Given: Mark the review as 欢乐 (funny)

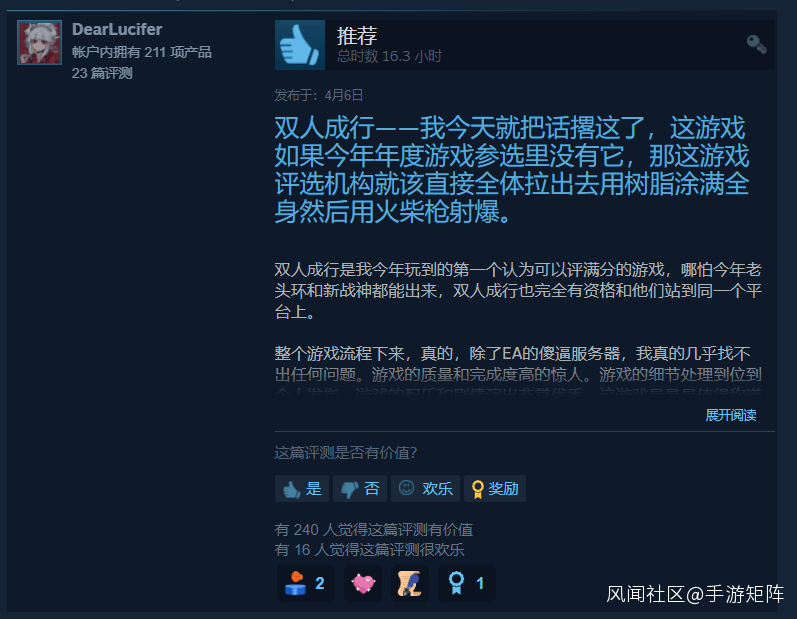Looking at the screenshot, I should (x=425, y=488).
